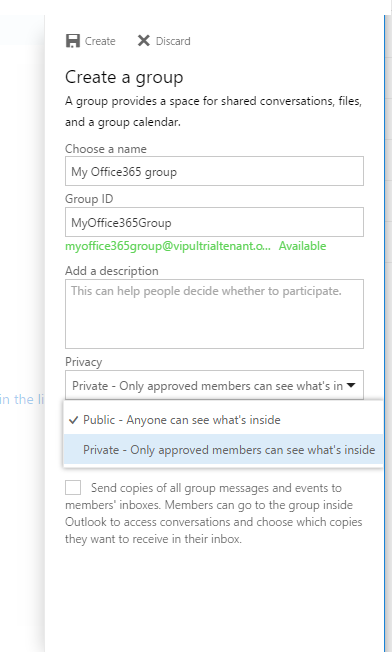
Task: Click inside the Group ID text box
Action: point(214,222)
